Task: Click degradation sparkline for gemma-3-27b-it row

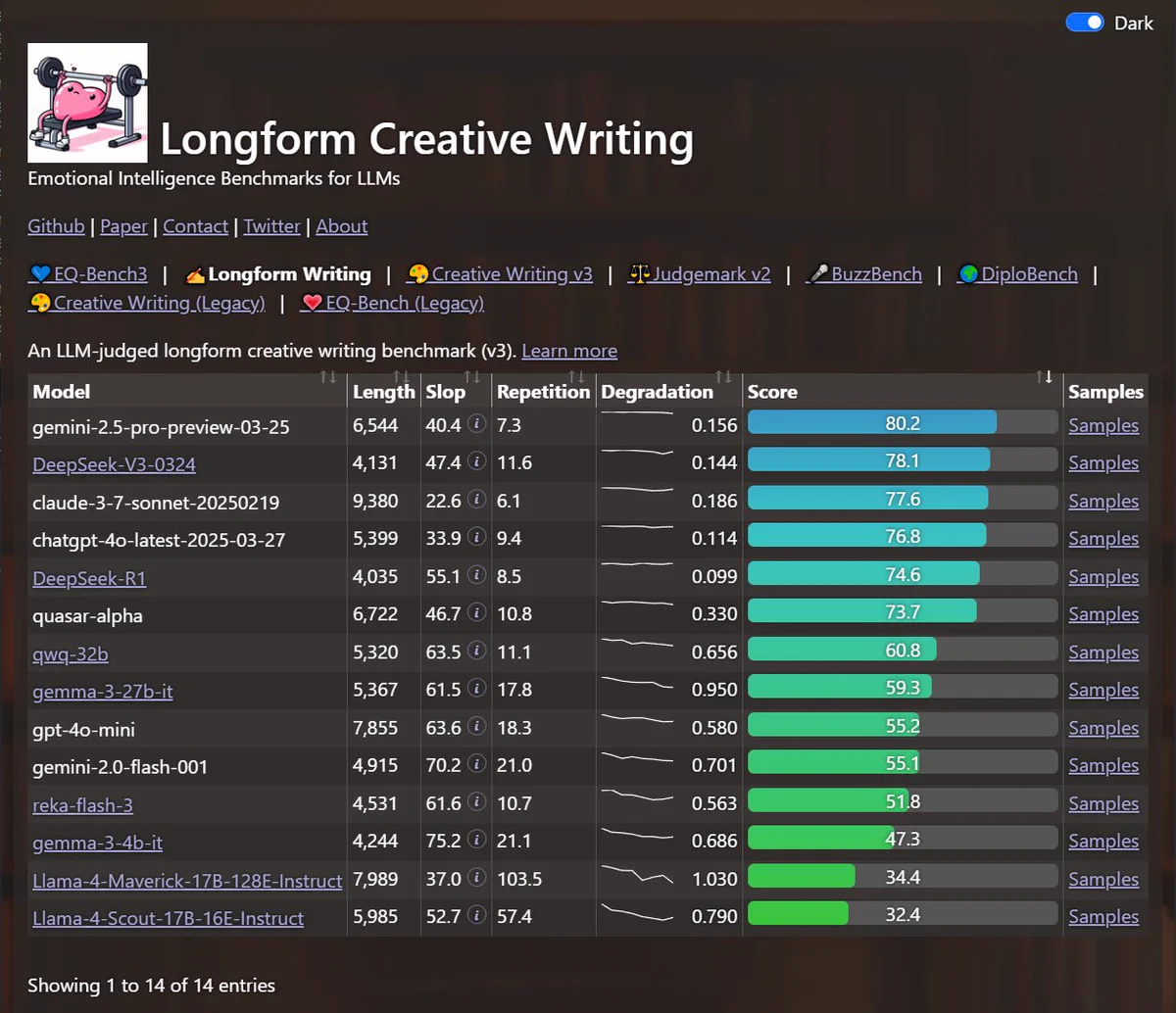Action: [x=637, y=681]
